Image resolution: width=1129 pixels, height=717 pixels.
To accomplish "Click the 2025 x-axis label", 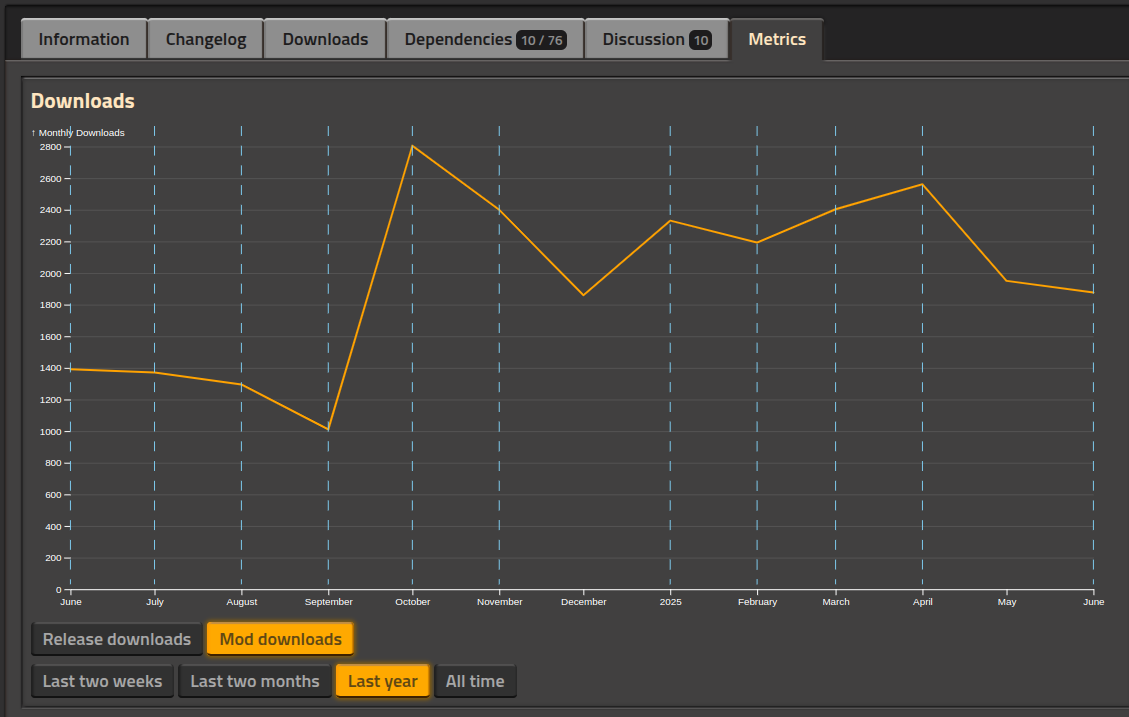I will point(670,602).
